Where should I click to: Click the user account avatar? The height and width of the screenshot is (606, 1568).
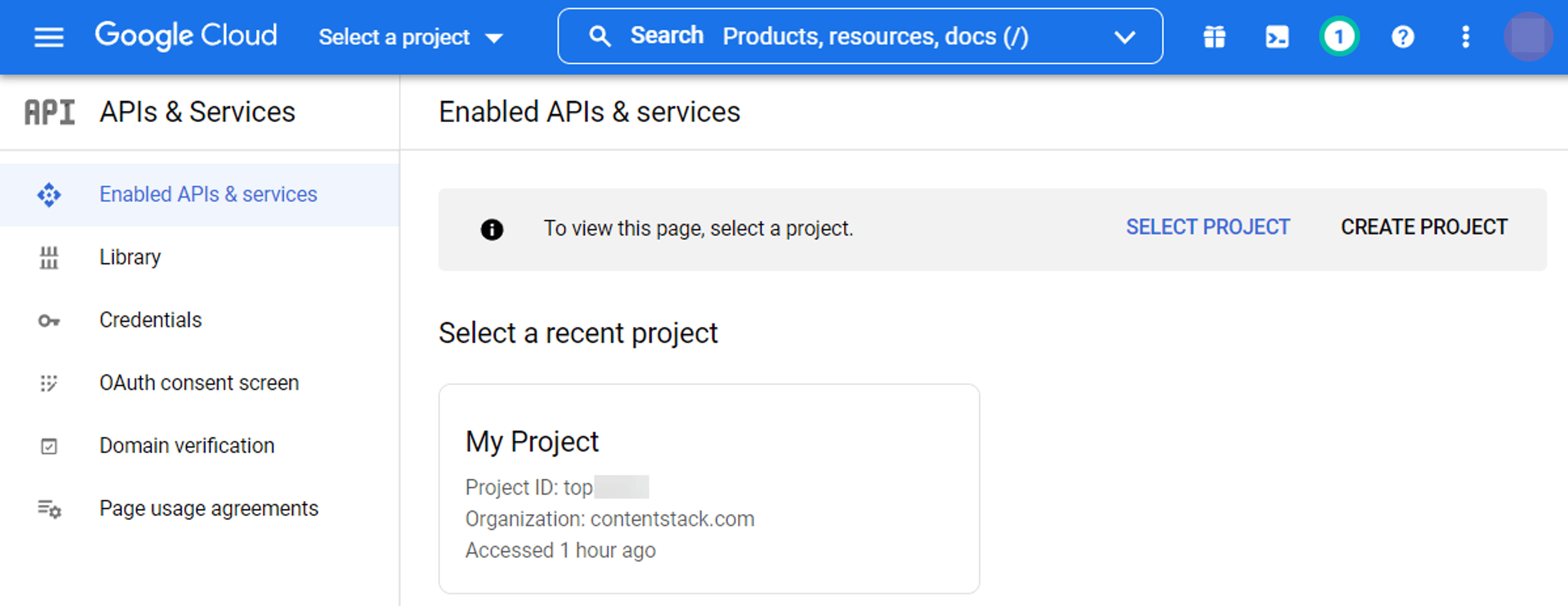tap(1528, 37)
